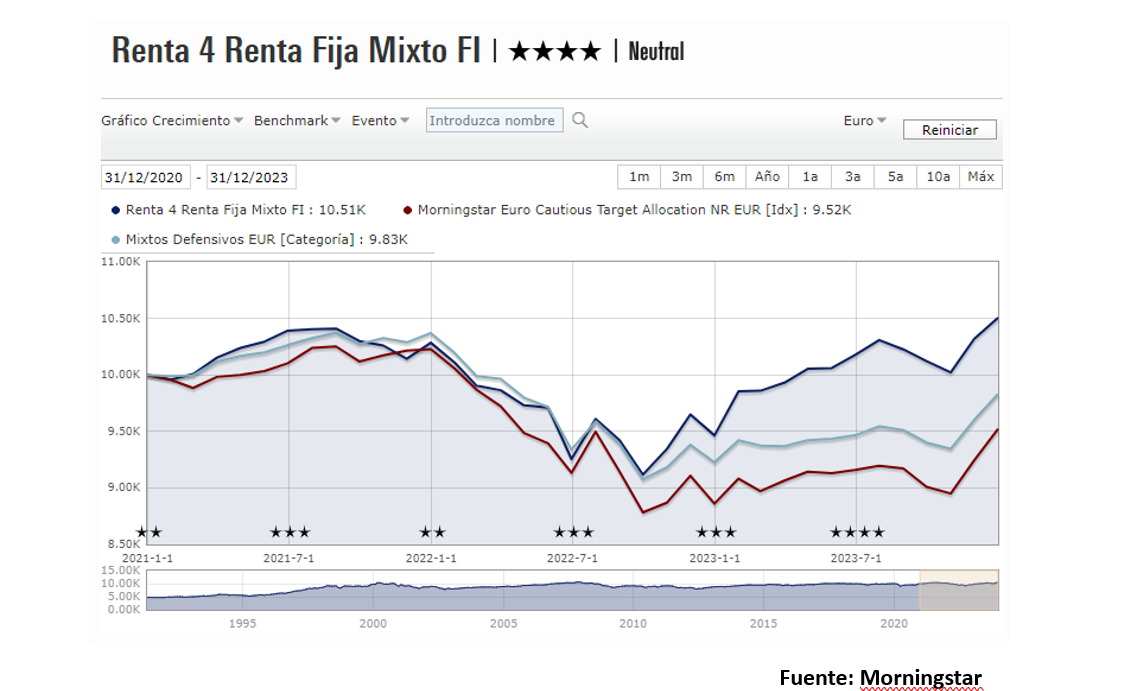The height and width of the screenshot is (691, 1122).
Task: Select the 6m period button
Action: point(725,177)
